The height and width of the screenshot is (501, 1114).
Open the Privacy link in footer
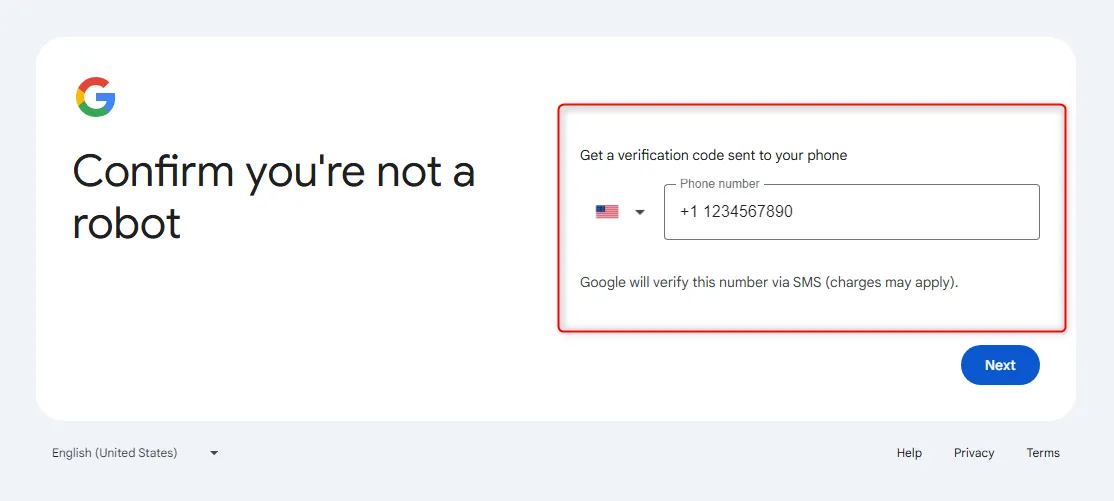click(973, 453)
